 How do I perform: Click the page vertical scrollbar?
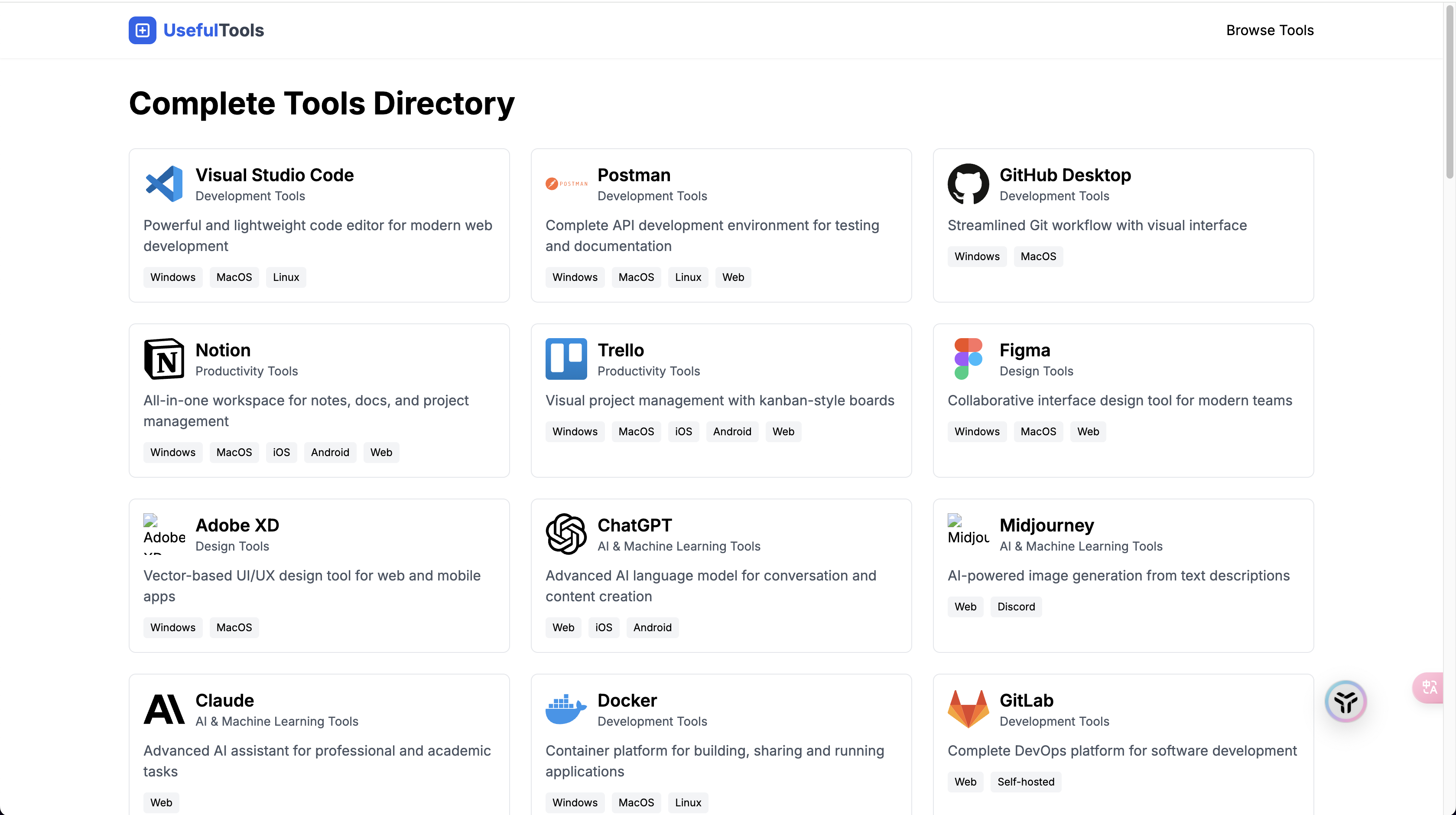pos(1449,91)
